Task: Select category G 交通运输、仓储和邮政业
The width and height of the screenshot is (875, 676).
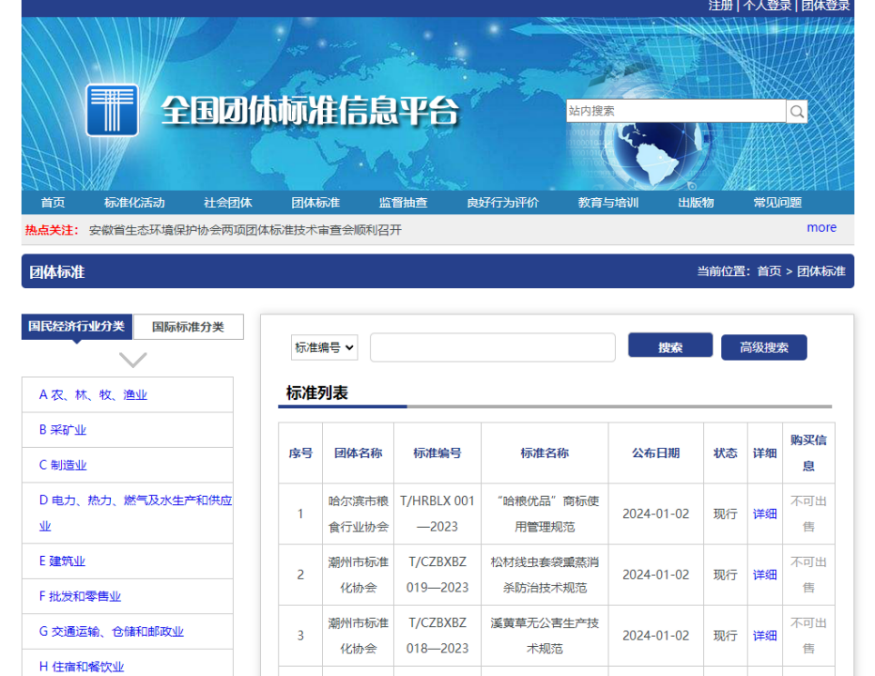Action: tap(111, 631)
